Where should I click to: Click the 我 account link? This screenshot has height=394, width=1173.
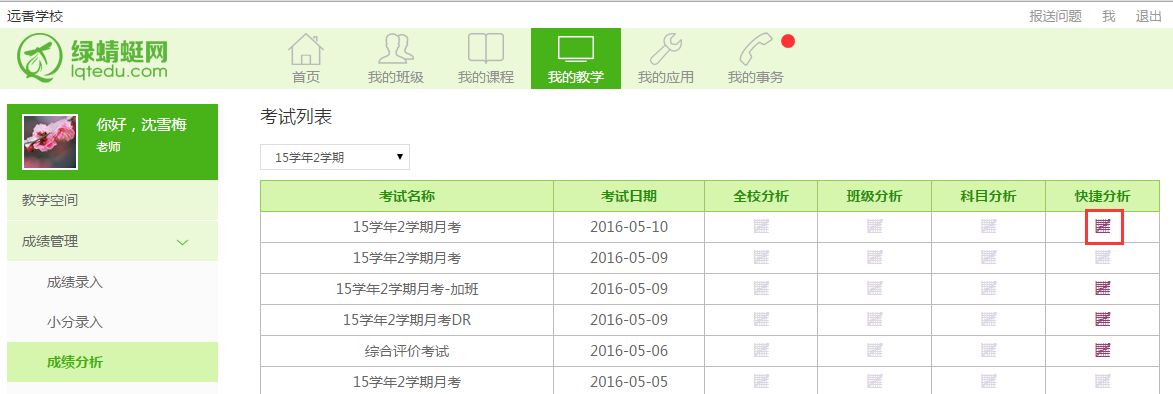coord(1109,16)
